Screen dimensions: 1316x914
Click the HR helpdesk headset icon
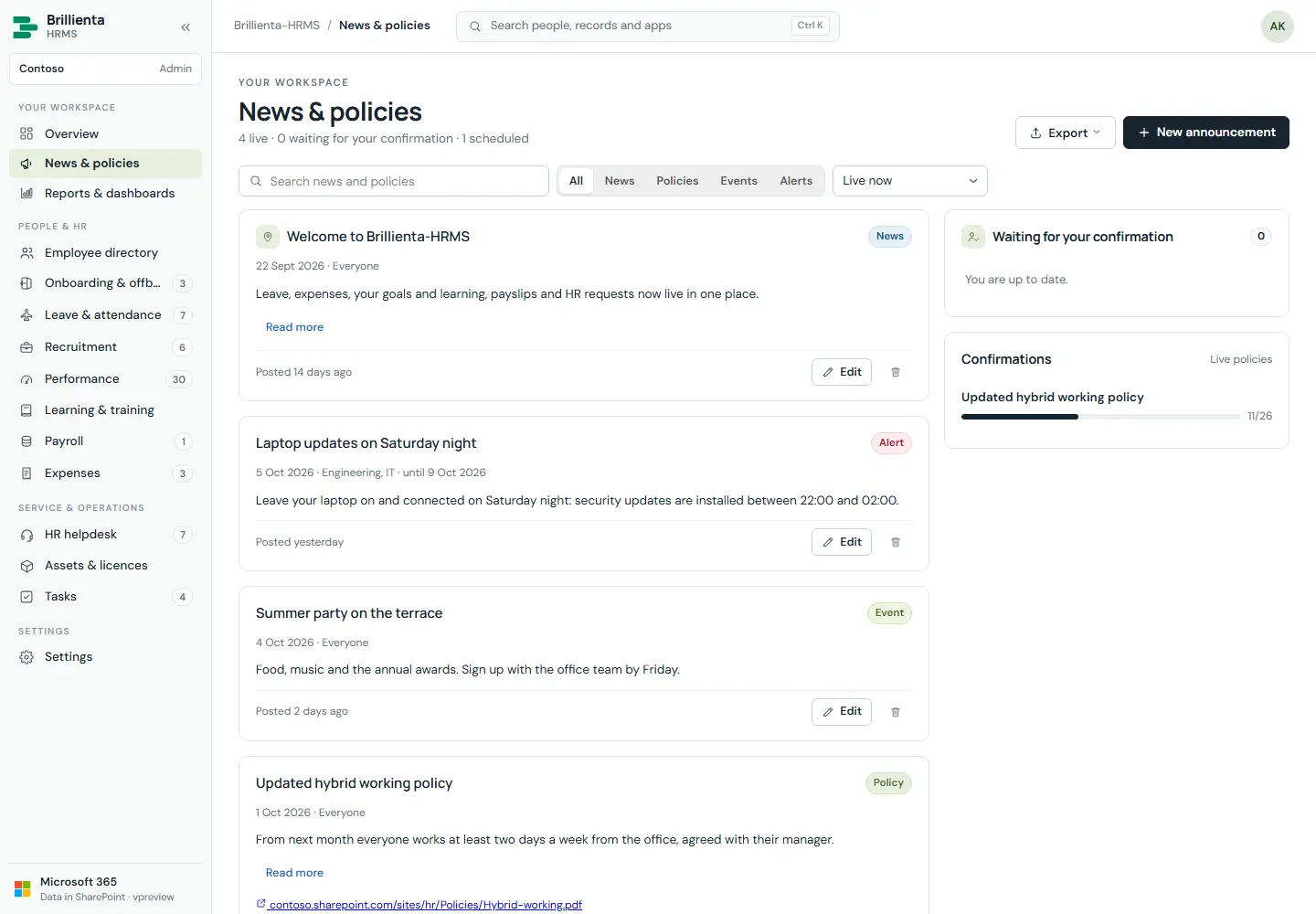click(x=27, y=535)
